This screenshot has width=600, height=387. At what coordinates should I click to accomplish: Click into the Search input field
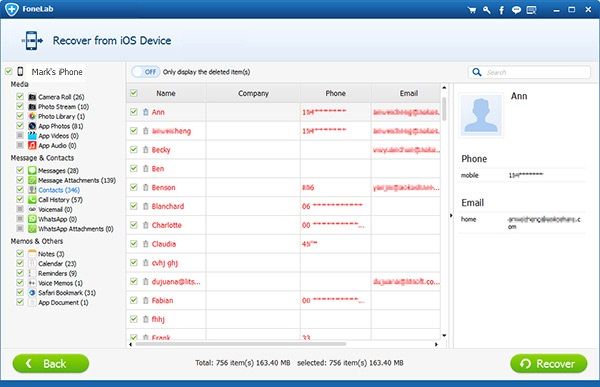tap(529, 72)
